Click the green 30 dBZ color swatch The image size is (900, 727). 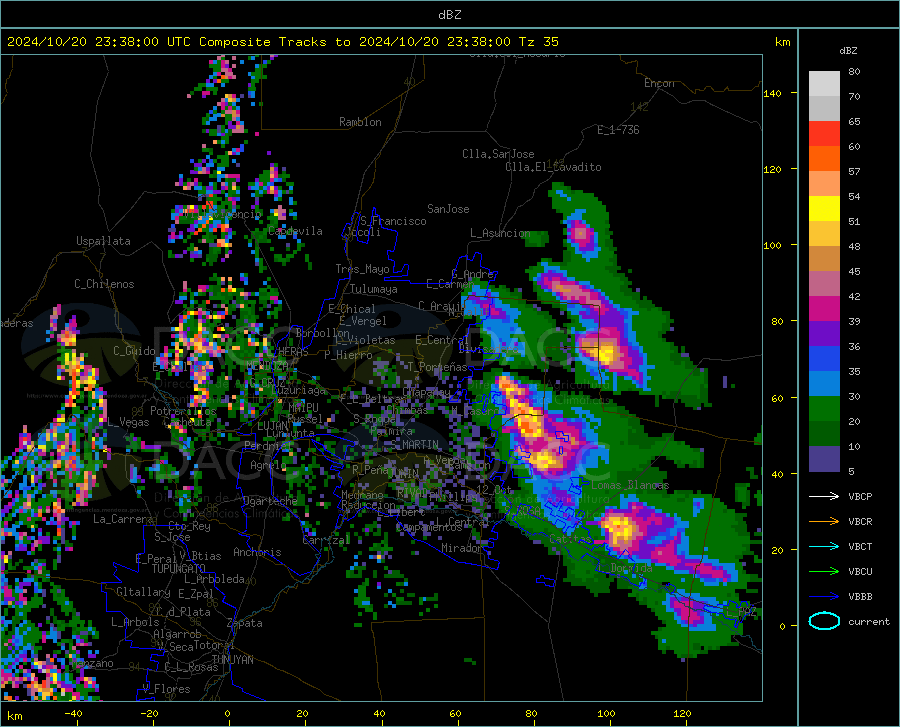coord(824,409)
